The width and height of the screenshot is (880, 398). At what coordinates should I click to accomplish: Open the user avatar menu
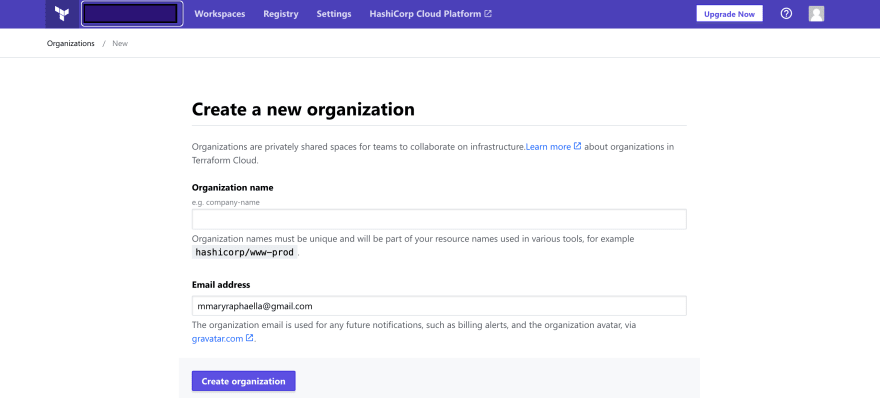tap(816, 14)
